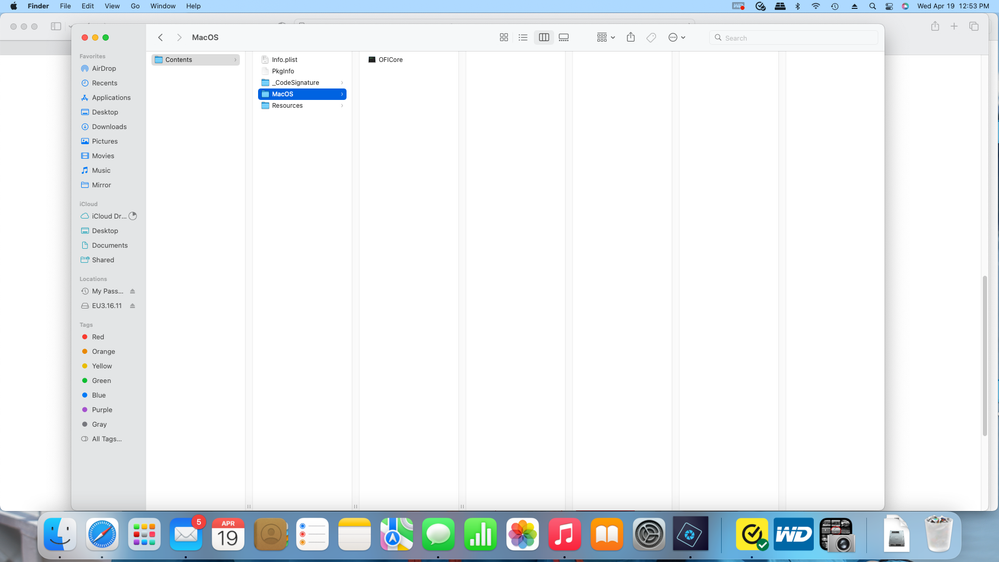
Task: Filter by Purple tag
Action: point(101,410)
